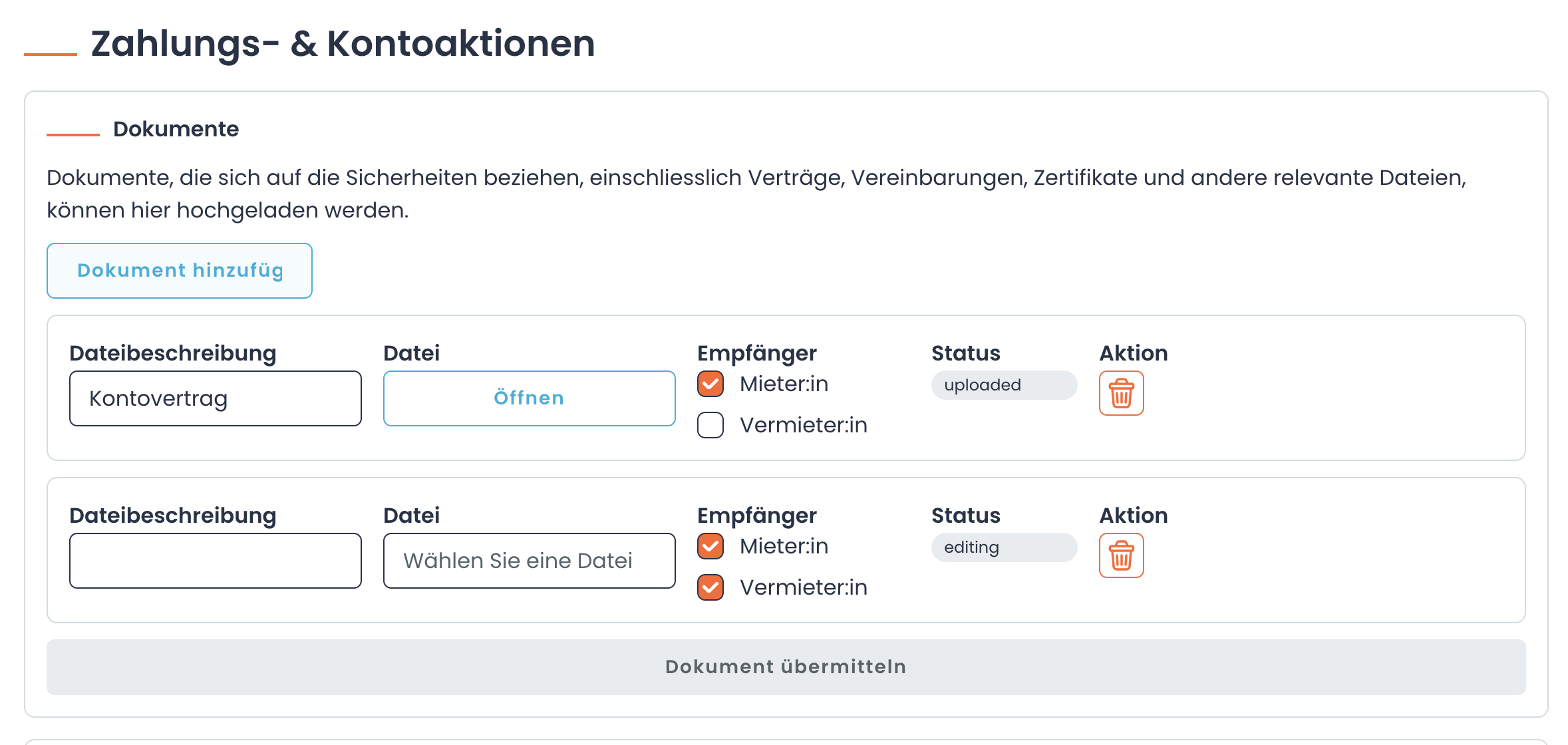Select the Status header in second row
This screenshot has width=1568, height=745.
click(965, 515)
